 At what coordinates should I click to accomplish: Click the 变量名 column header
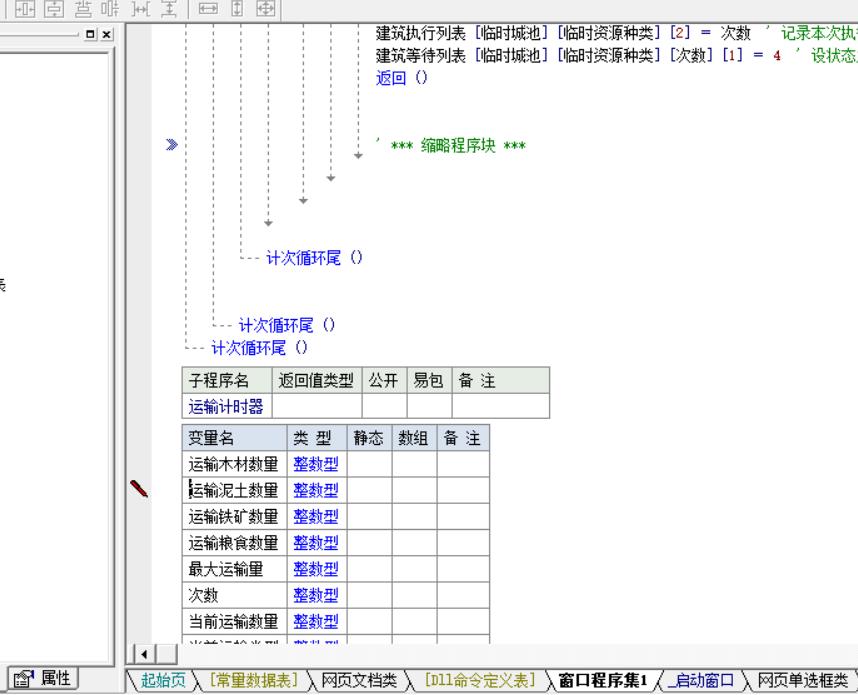tap(234, 438)
